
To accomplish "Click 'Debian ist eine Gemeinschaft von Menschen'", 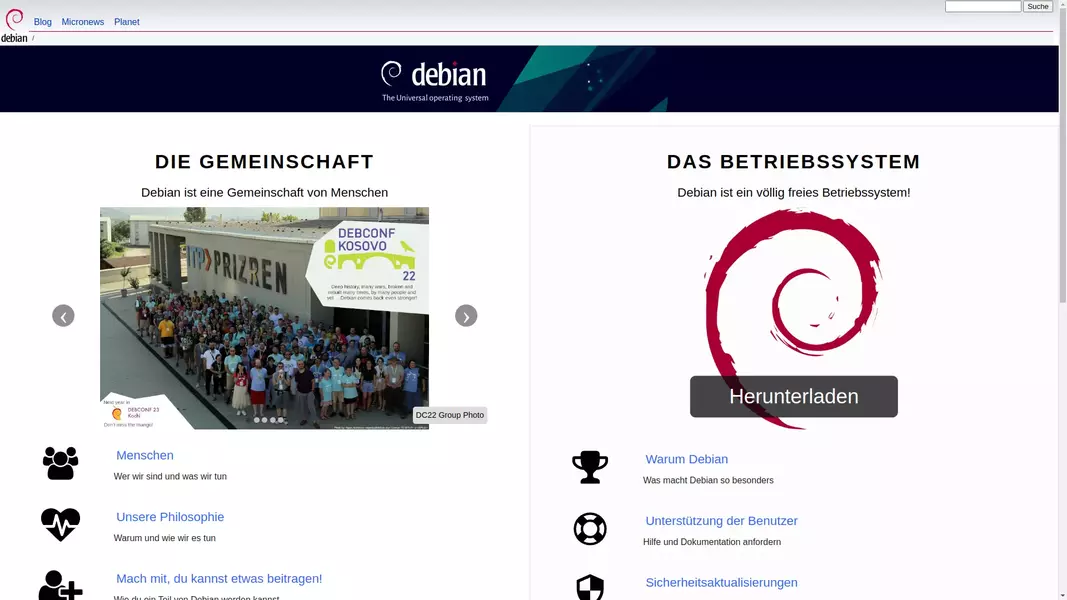I will [264, 193].
